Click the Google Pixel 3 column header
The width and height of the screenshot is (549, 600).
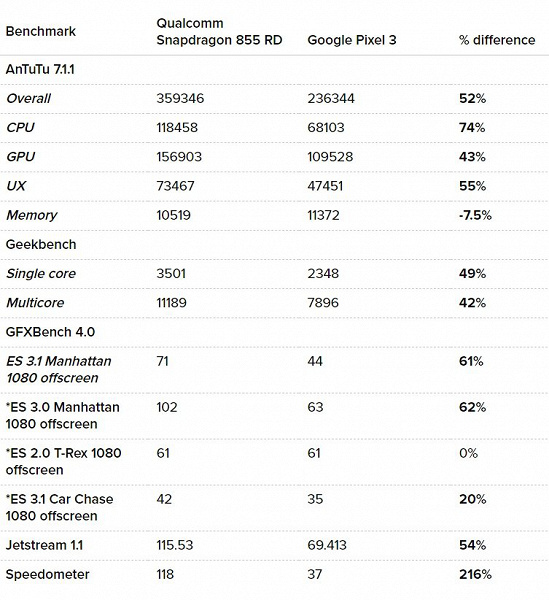click(352, 40)
